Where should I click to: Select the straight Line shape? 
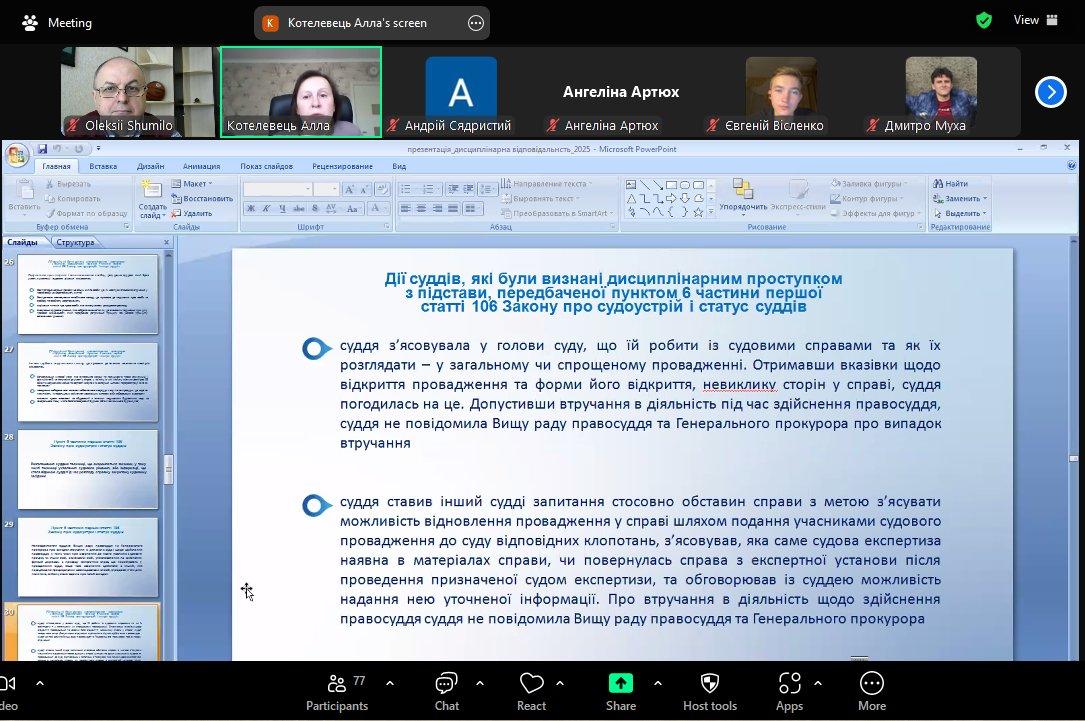pos(644,185)
